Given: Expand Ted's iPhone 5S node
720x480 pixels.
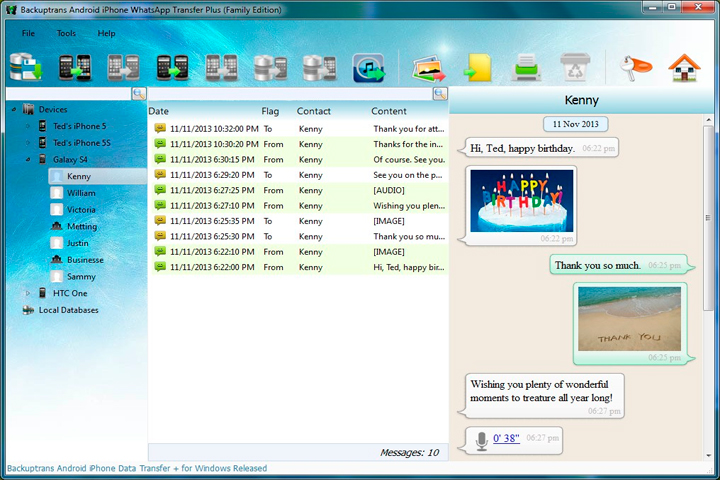Looking at the screenshot, I should (28, 143).
